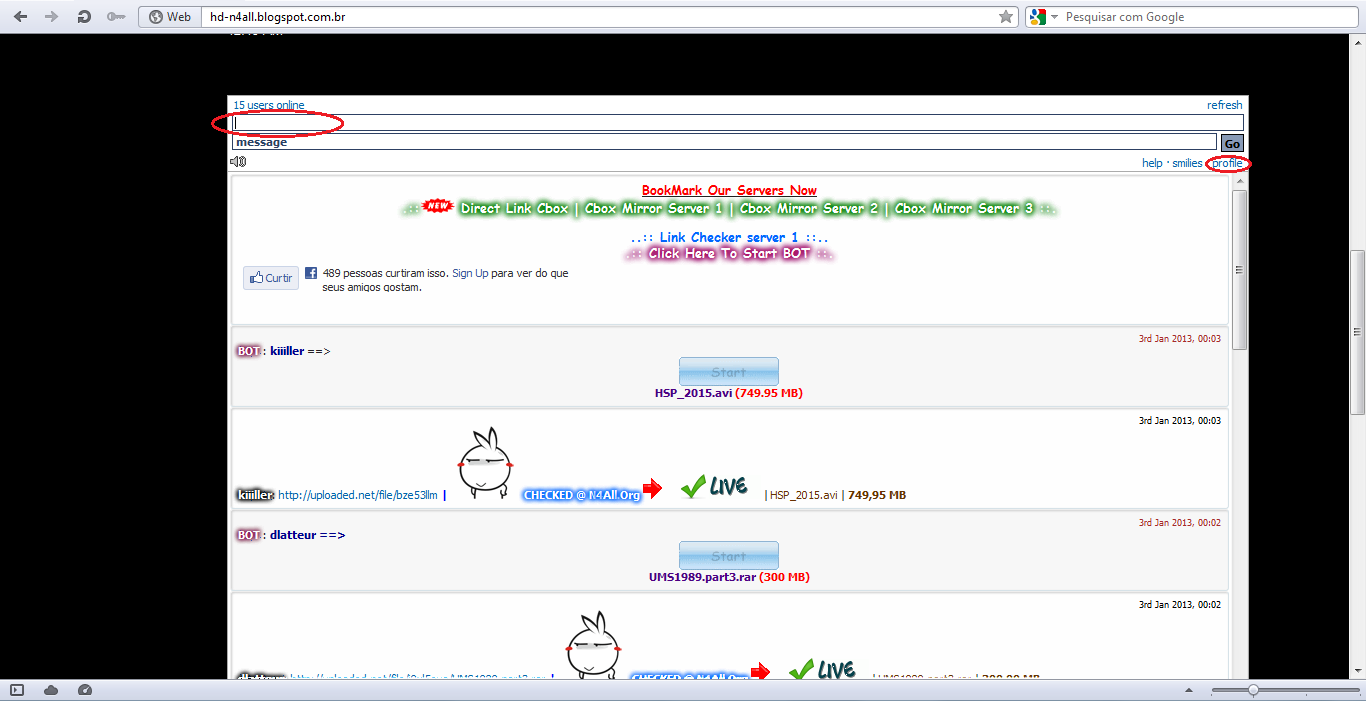Like the page with Curtir button
The width and height of the screenshot is (1366, 701).
click(x=271, y=278)
